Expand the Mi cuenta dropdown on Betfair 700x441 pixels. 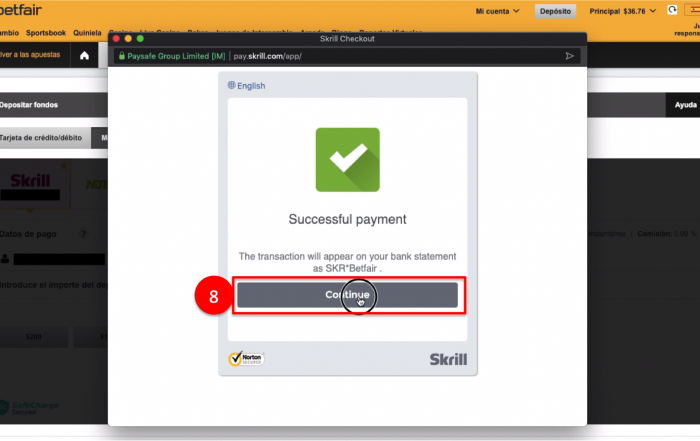pos(497,11)
